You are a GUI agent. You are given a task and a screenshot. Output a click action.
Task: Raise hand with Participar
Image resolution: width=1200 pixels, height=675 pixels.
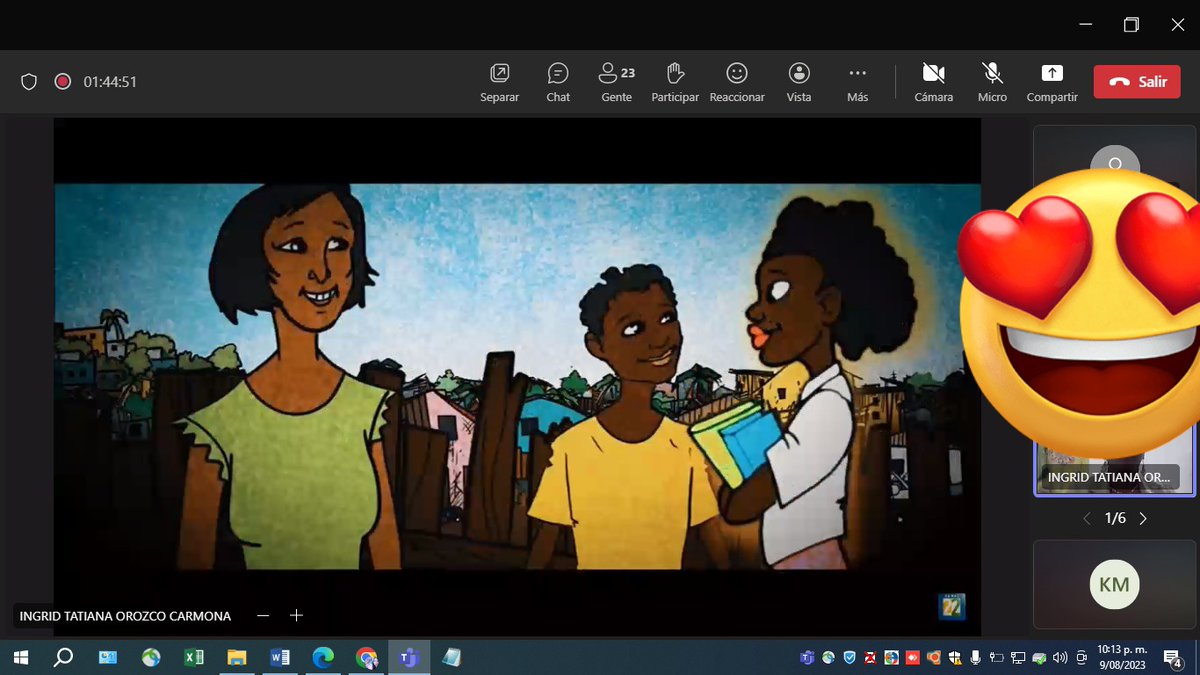675,83
